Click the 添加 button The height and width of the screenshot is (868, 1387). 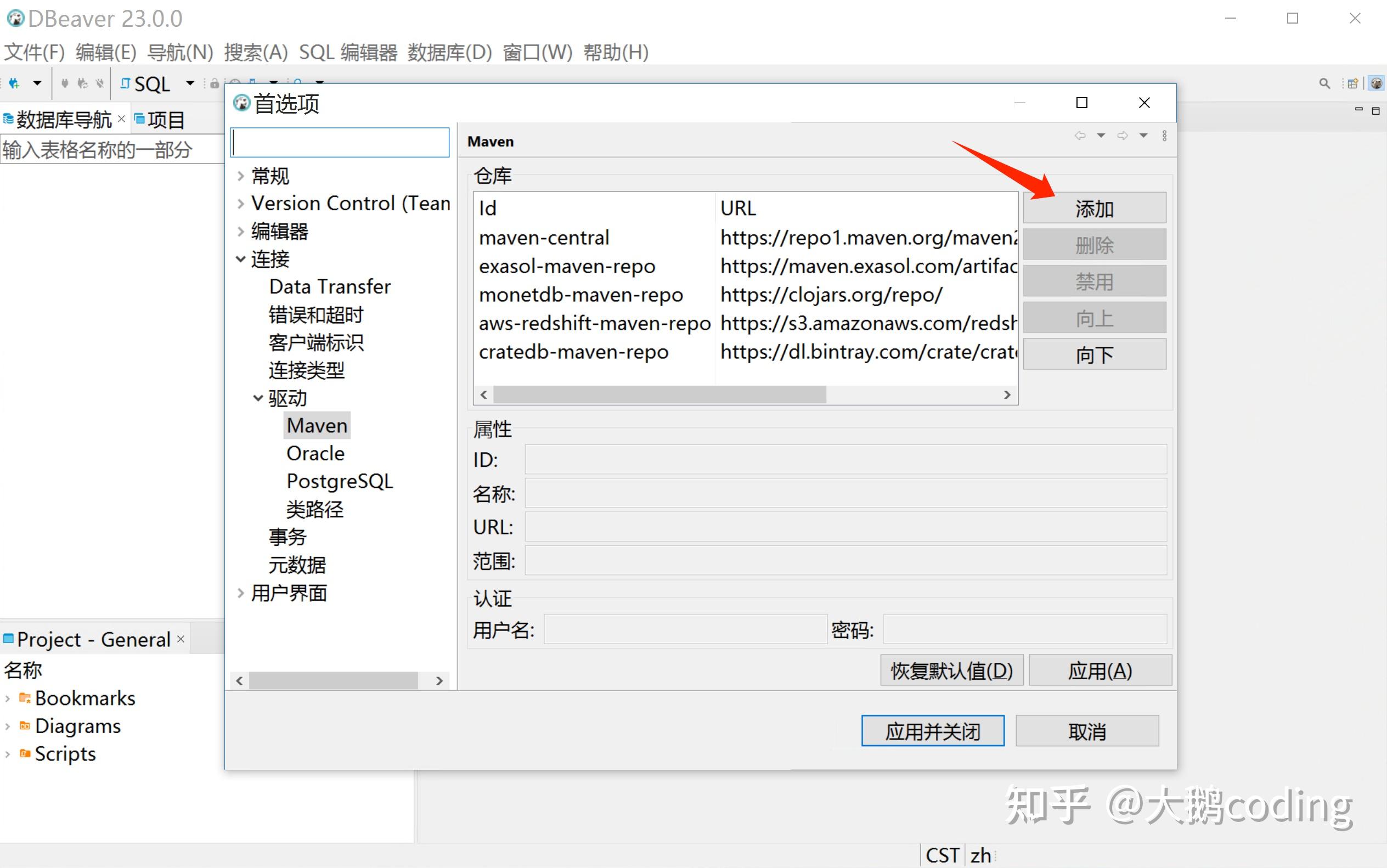pyautogui.click(x=1093, y=208)
